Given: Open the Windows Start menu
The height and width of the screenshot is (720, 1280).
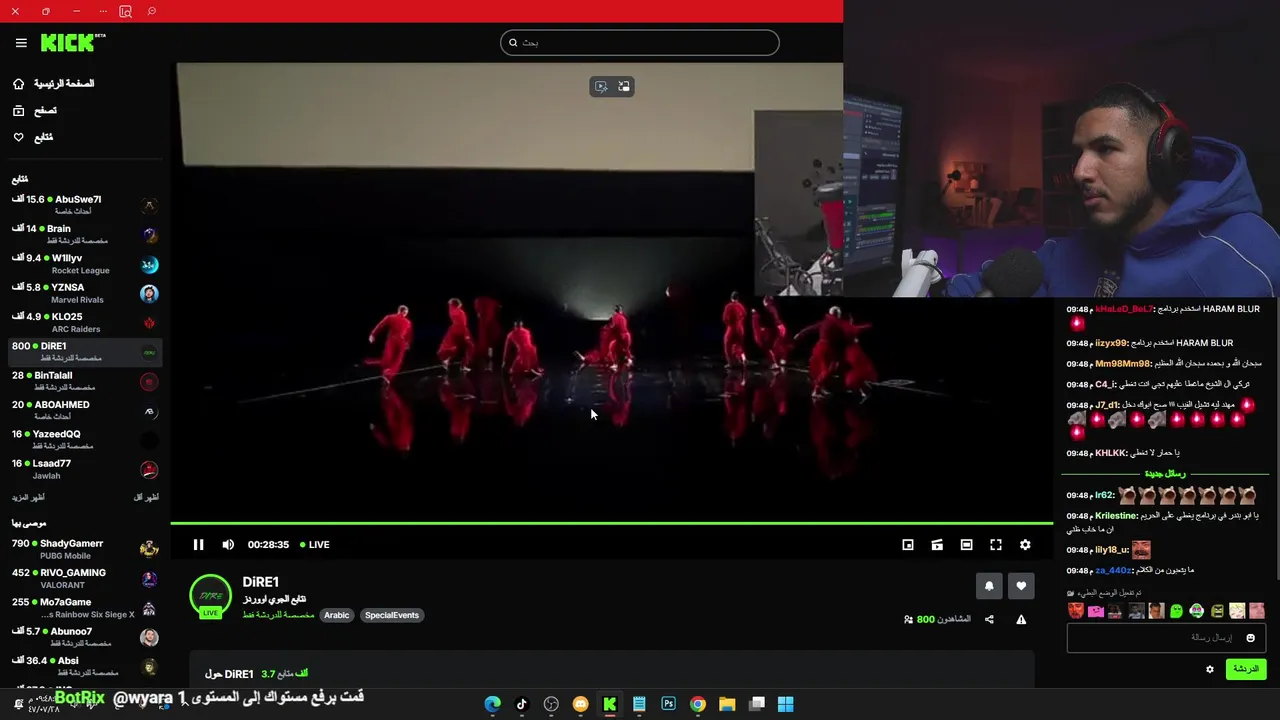Looking at the screenshot, I should (786, 704).
